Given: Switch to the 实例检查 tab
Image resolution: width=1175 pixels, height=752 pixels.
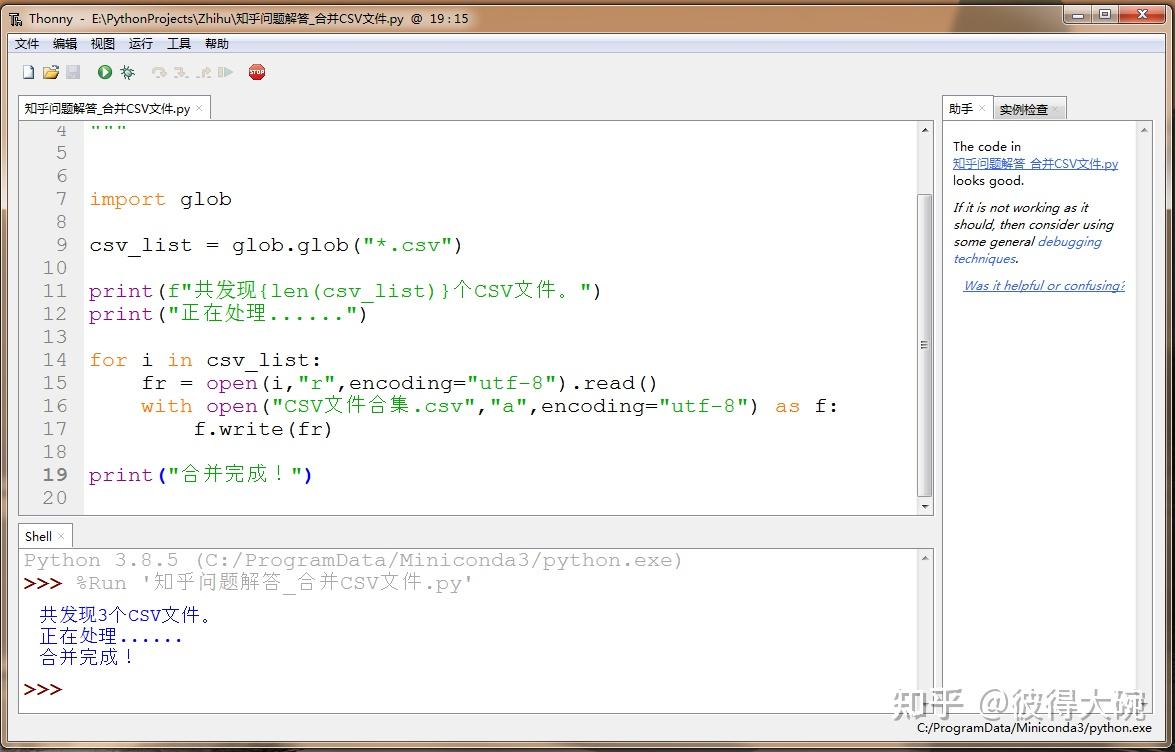Looking at the screenshot, I should (x=1022, y=108).
